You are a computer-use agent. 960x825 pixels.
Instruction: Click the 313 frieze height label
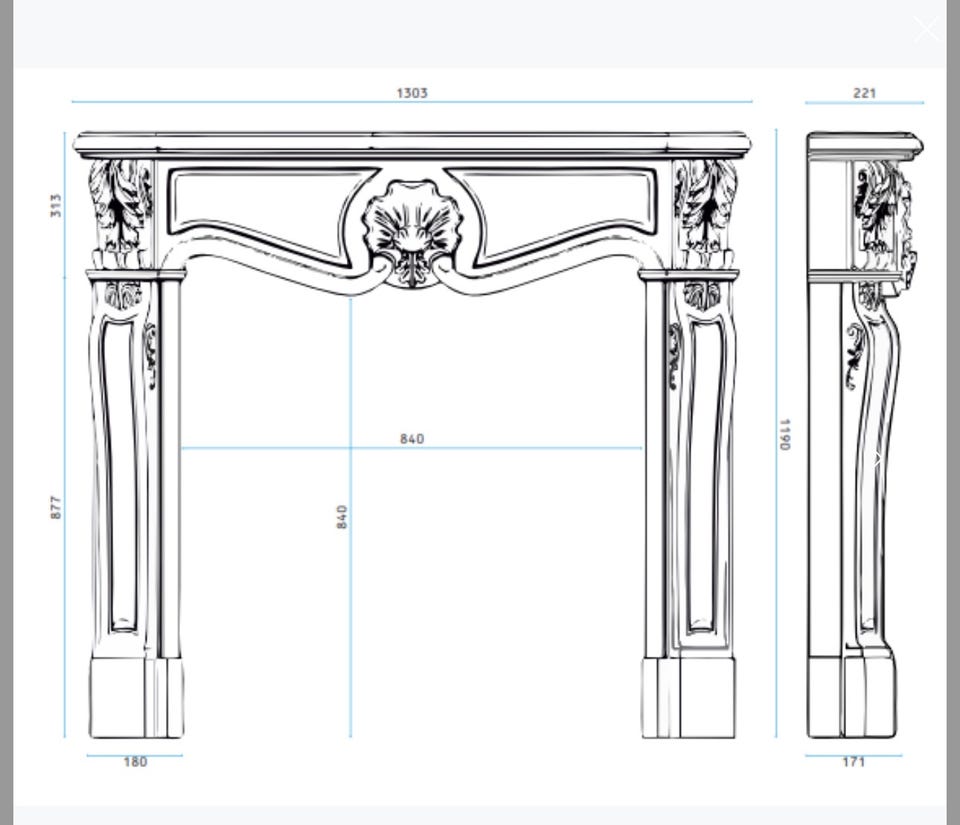coord(56,206)
